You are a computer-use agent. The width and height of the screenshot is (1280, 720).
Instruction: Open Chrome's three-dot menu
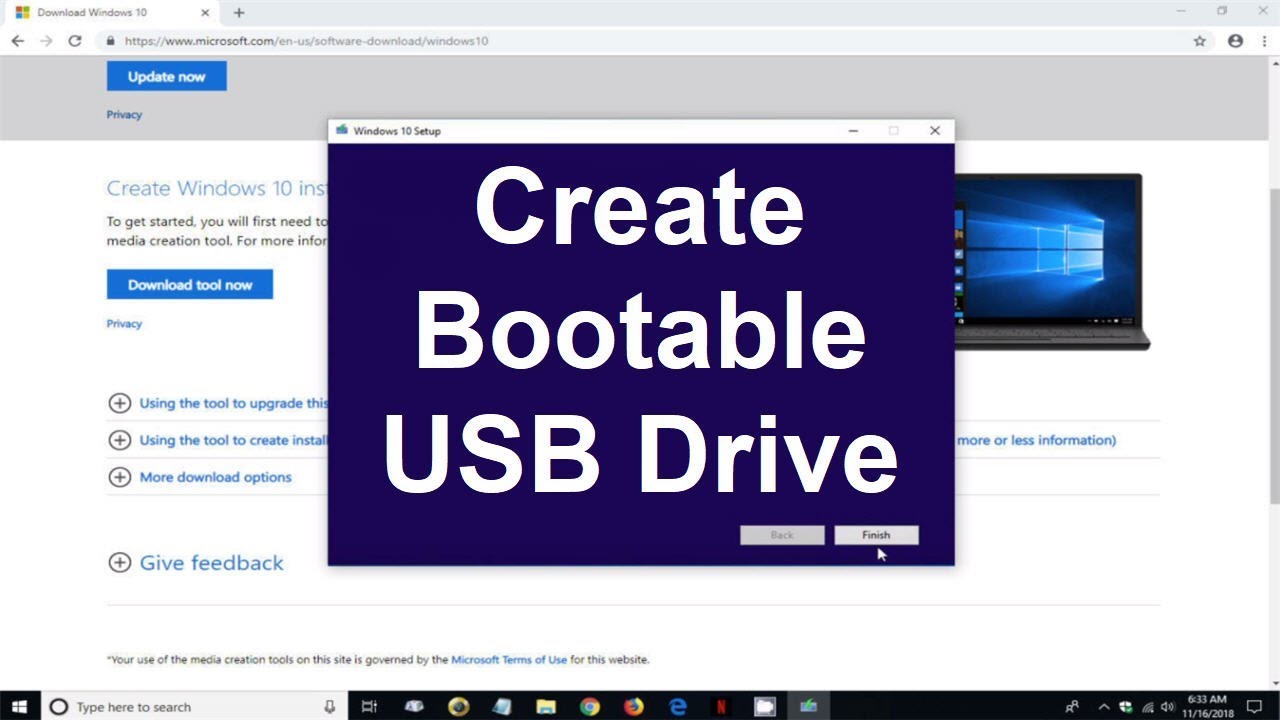1264,41
